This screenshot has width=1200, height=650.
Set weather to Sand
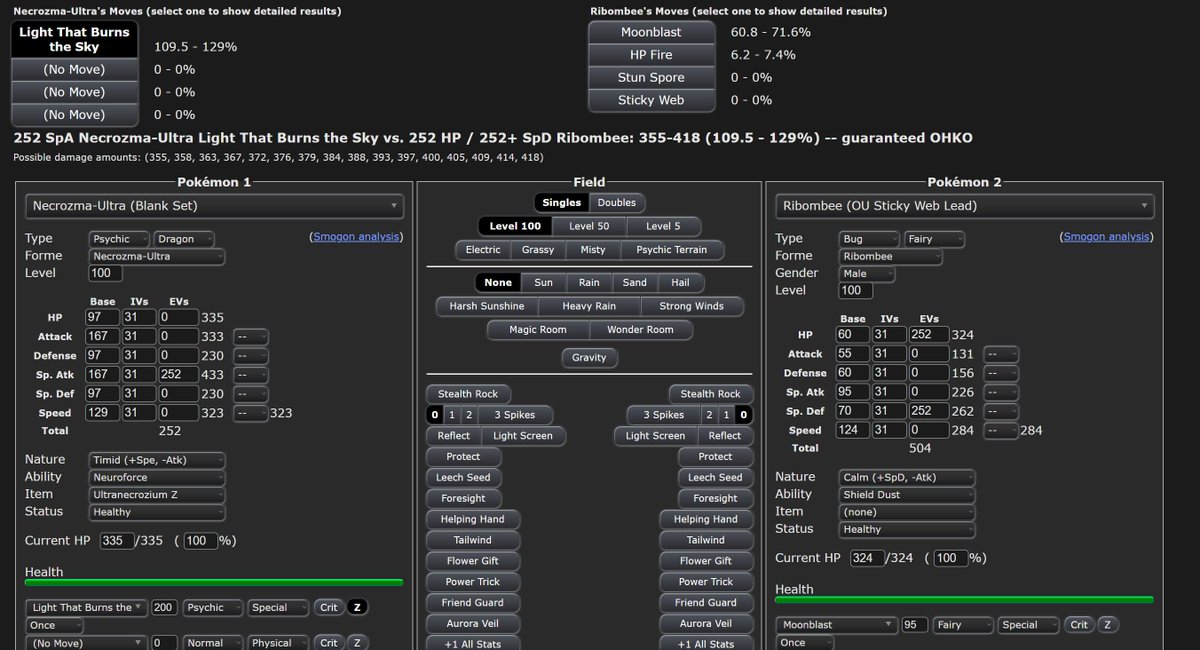[x=635, y=283]
